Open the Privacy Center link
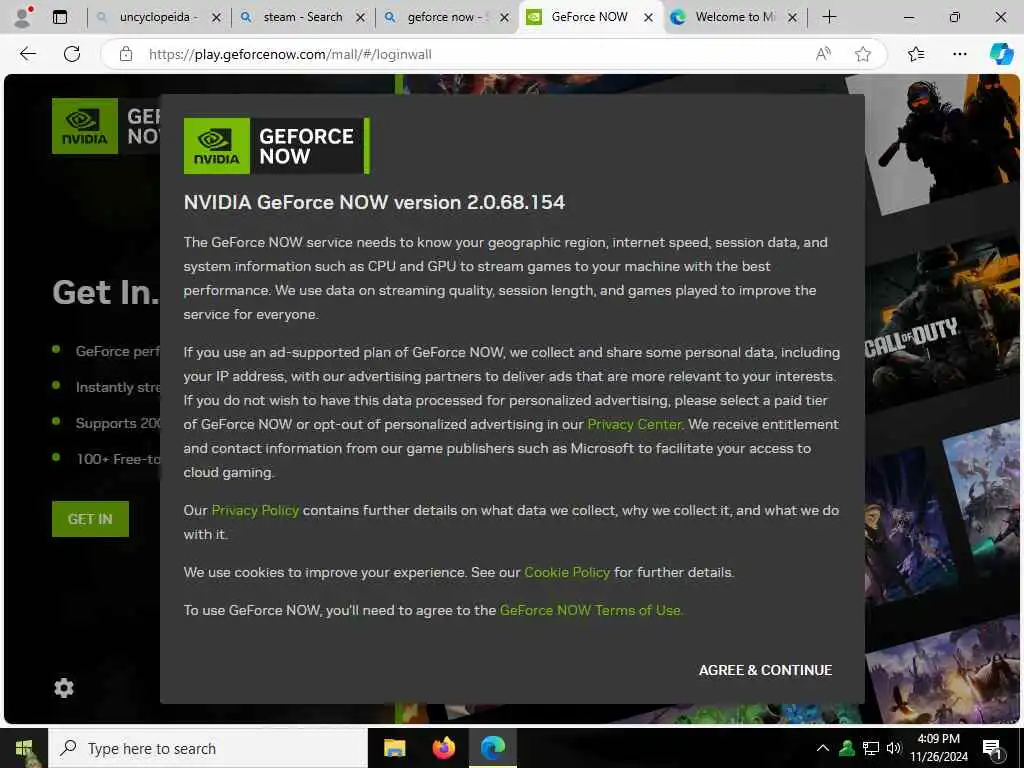The height and width of the screenshot is (768, 1024). pyautogui.click(x=634, y=424)
